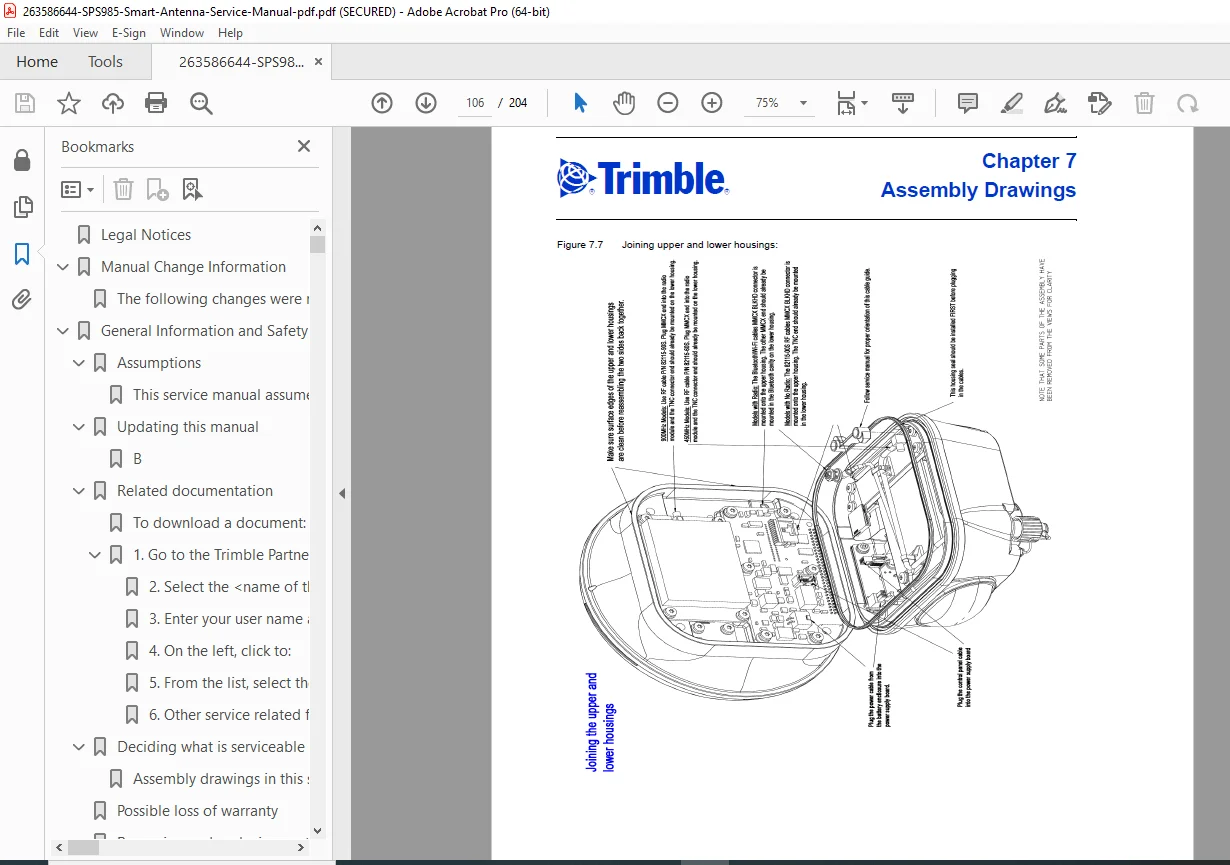Activate the Hand pan tool
The height and width of the screenshot is (865, 1230).
coord(624,103)
